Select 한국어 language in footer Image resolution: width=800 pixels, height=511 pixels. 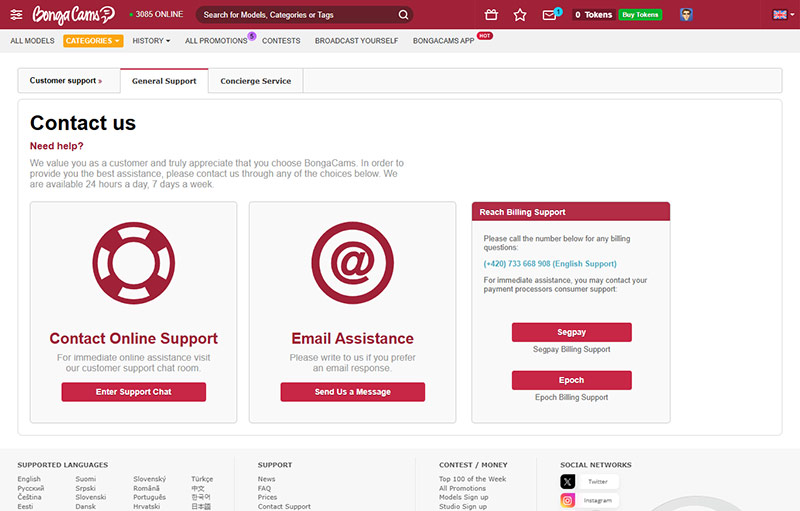(201, 497)
